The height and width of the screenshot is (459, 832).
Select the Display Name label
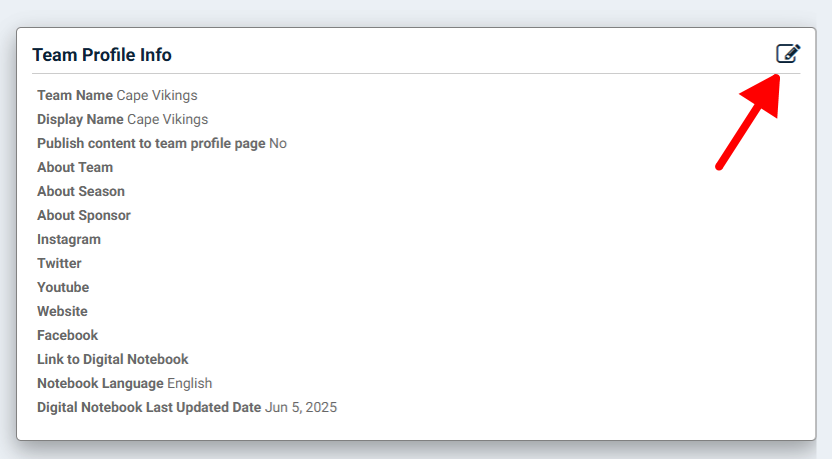pyautogui.click(x=80, y=119)
